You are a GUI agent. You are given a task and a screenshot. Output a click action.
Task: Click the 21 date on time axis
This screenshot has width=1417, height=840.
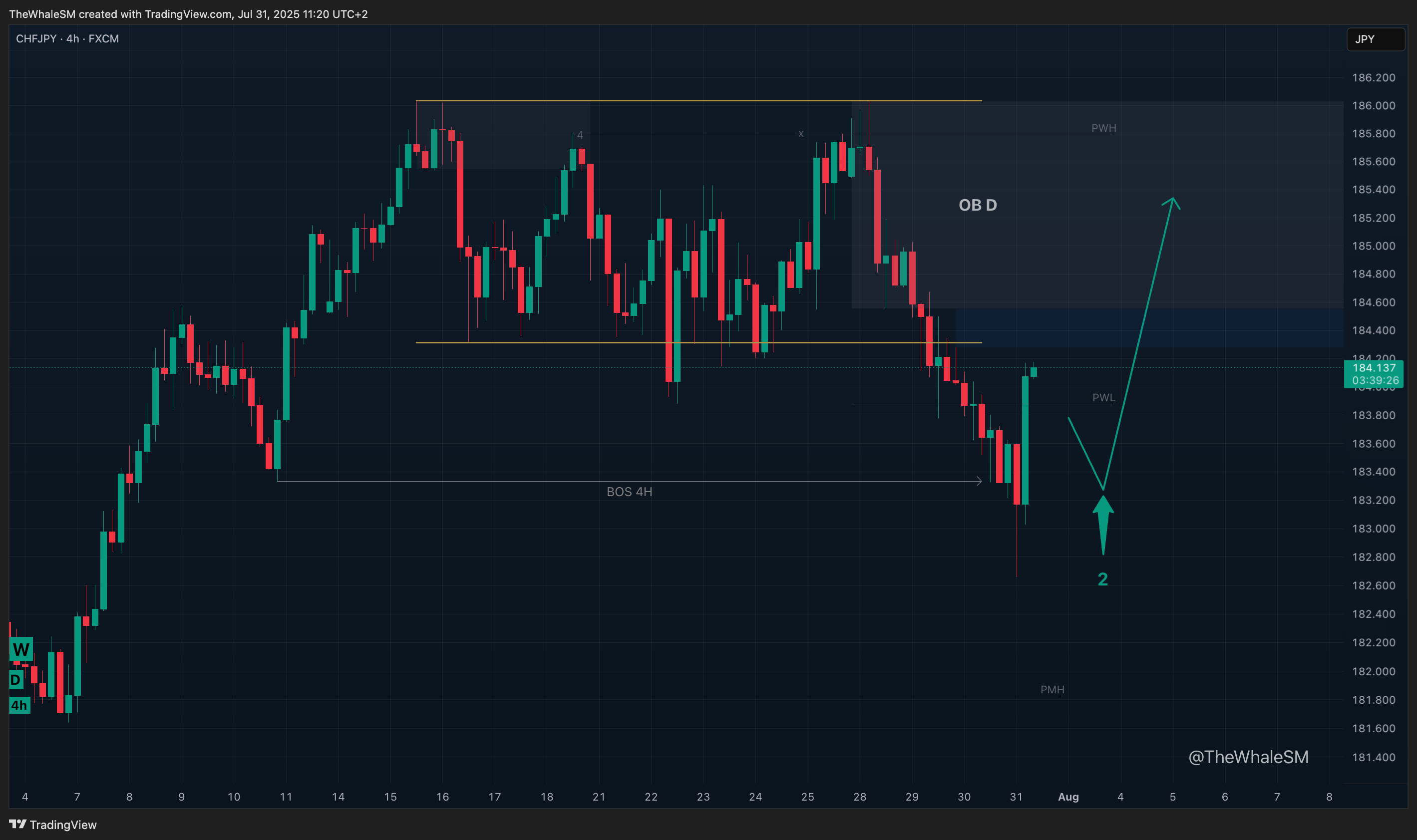point(598,797)
